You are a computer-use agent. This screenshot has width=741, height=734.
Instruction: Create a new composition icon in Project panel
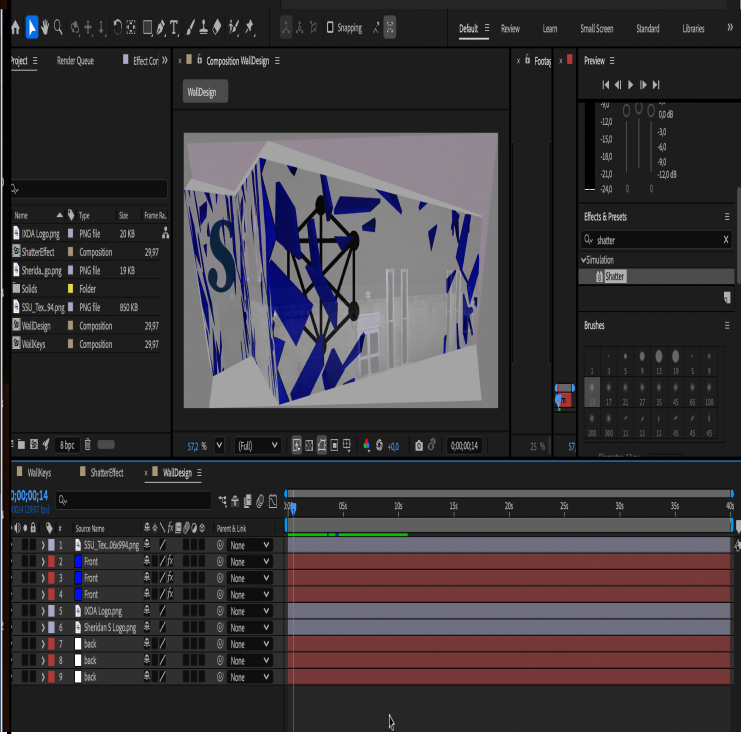pyautogui.click(x=34, y=445)
